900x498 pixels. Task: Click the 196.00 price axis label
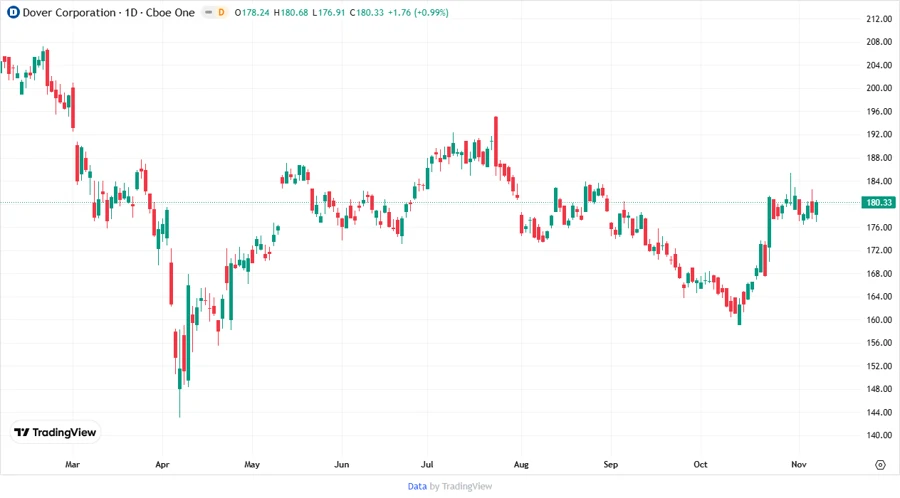tap(879, 111)
